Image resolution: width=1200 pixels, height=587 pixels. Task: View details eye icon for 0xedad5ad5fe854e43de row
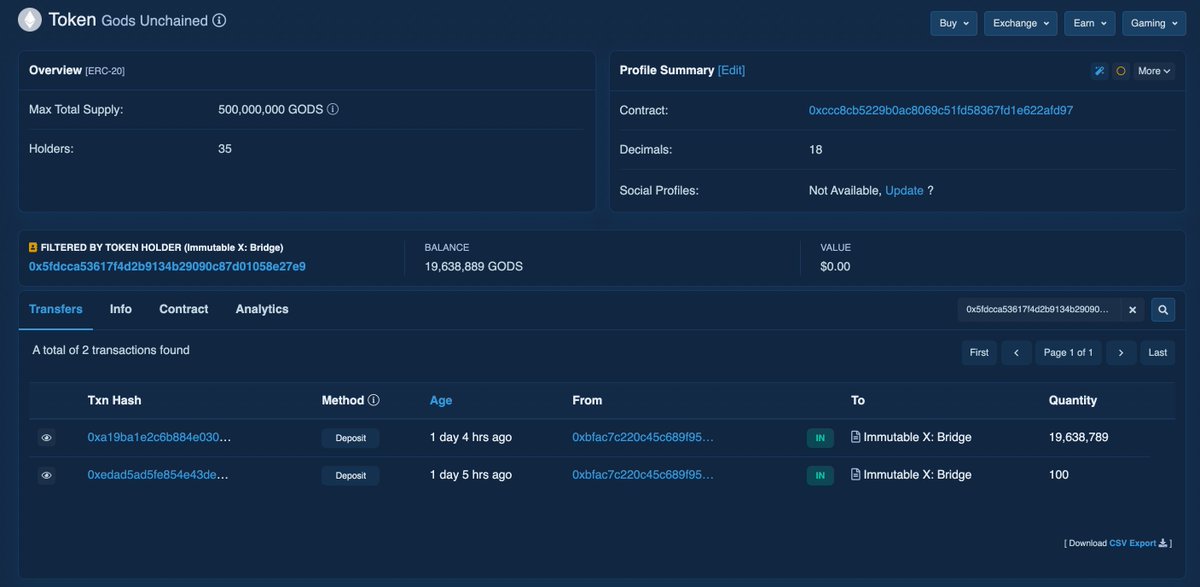[x=47, y=476]
